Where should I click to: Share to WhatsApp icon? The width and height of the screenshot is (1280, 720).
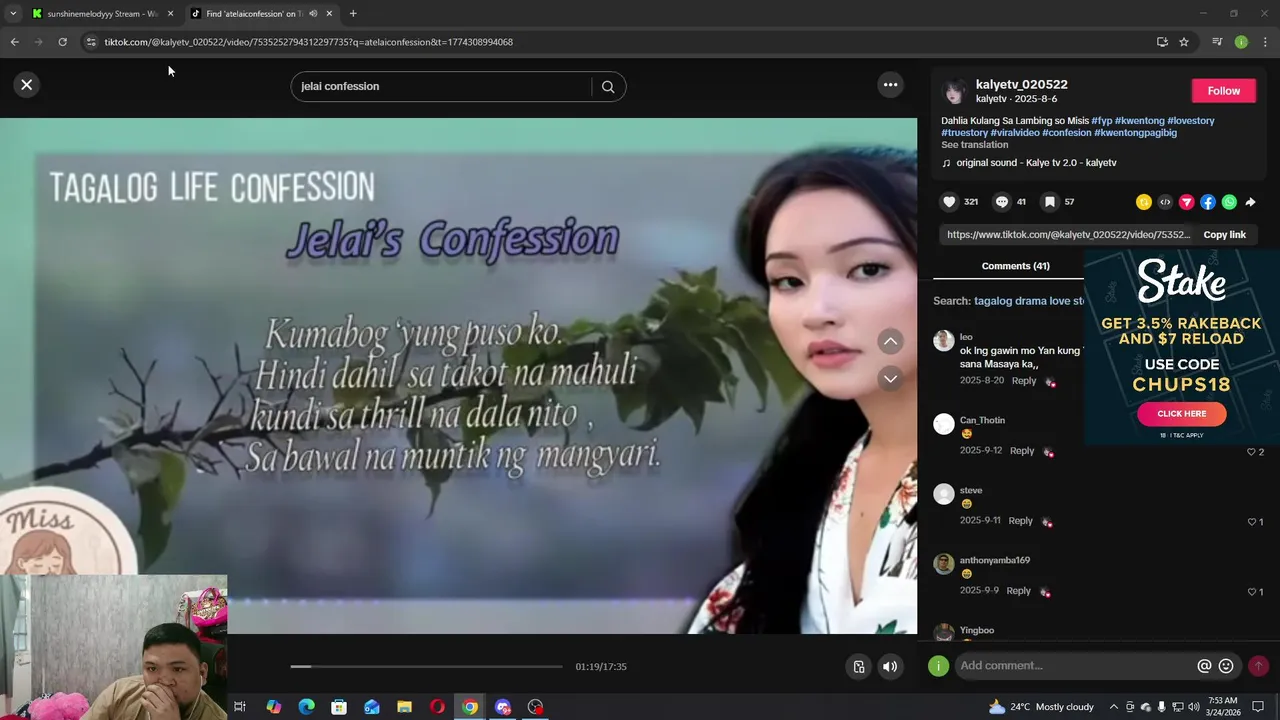(x=1229, y=202)
